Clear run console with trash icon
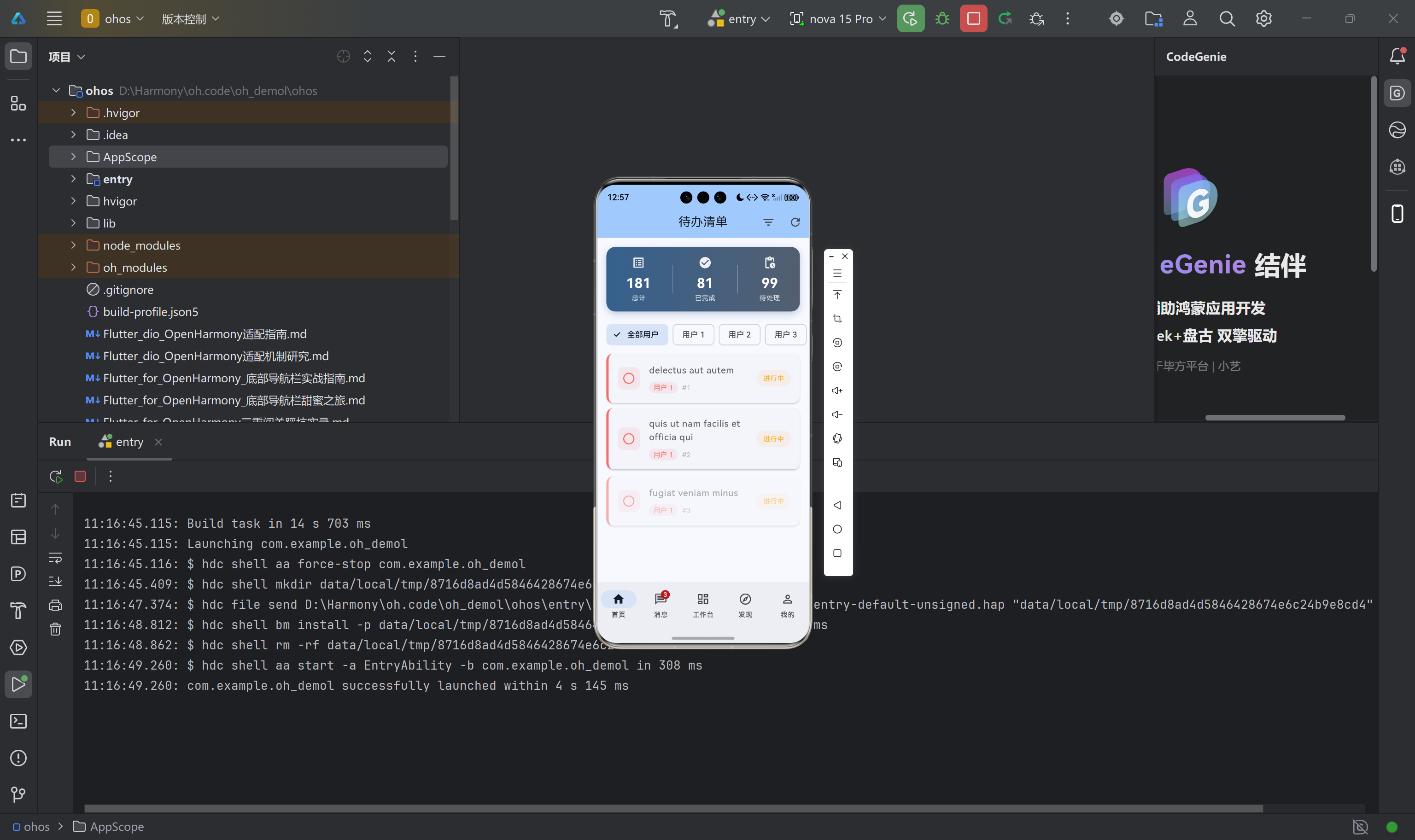 [x=55, y=629]
